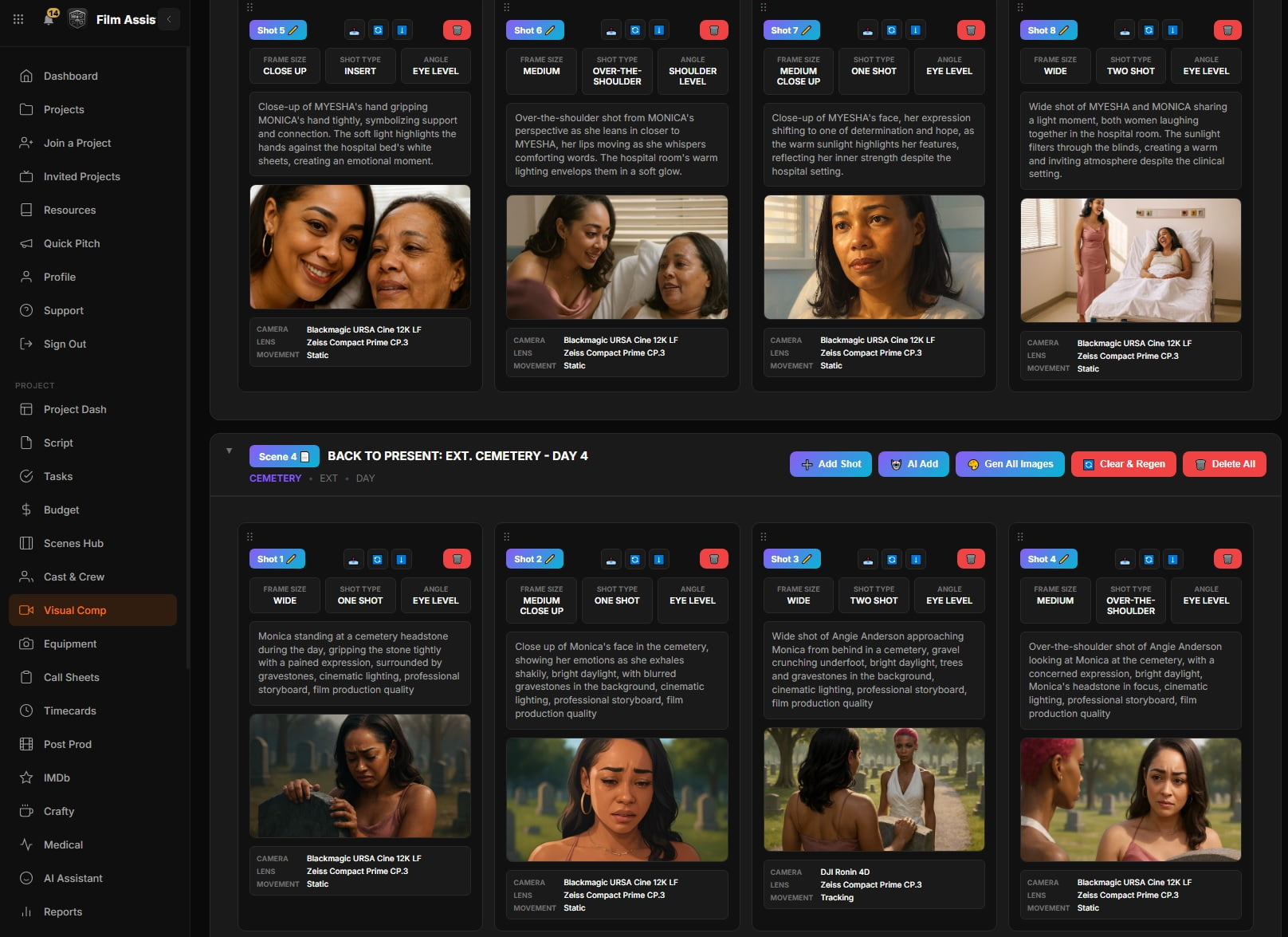
Task: Open the Shot 8 hospital room thumbnail
Action: tap(1130, 260)
